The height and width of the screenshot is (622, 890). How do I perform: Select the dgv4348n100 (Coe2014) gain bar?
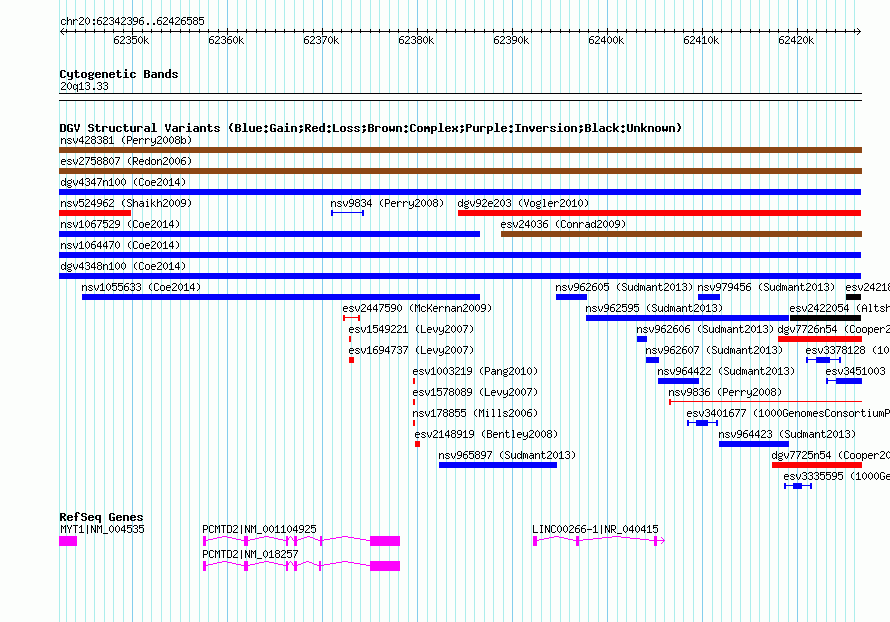460,276
